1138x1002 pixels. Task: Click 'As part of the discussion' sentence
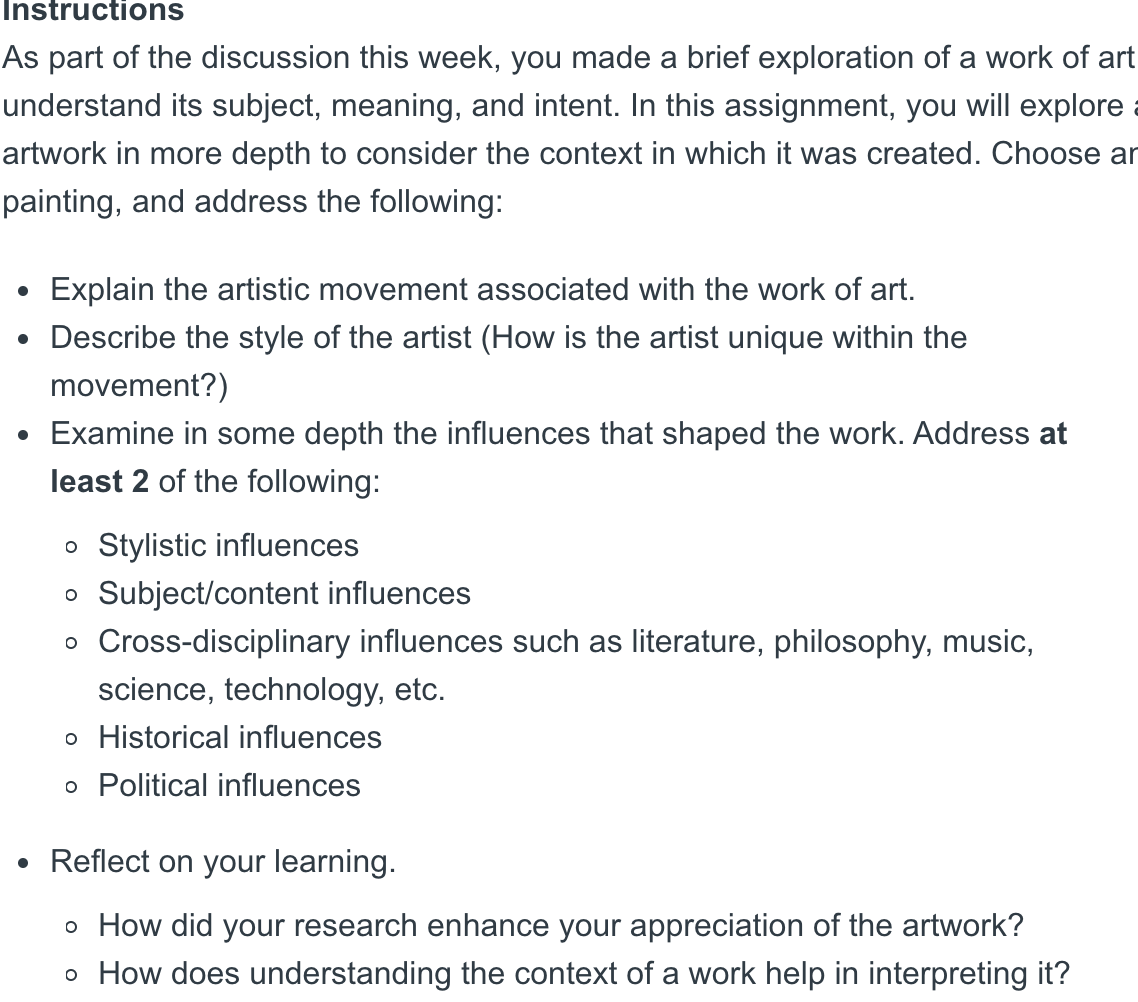click(x=569, y=57)
